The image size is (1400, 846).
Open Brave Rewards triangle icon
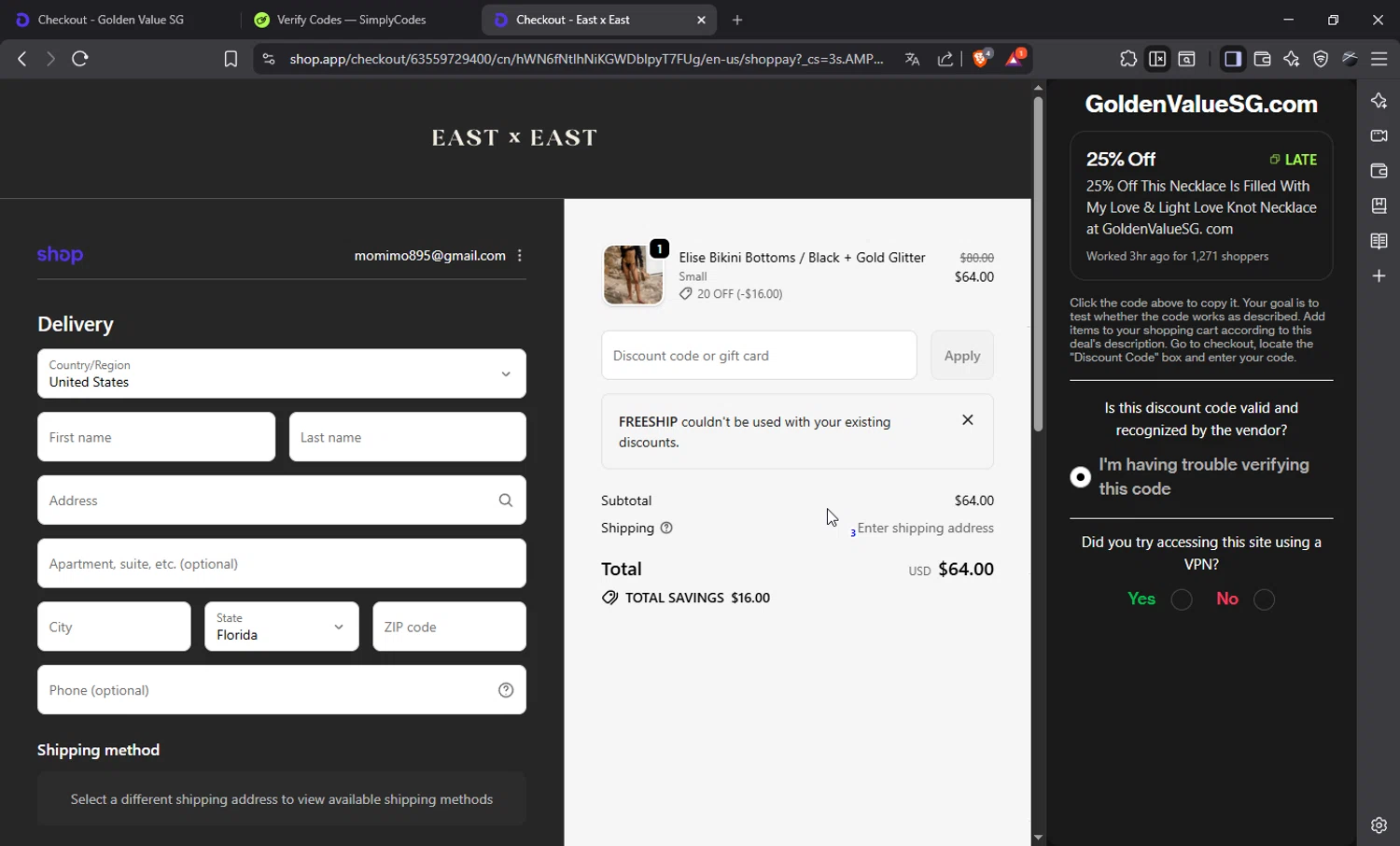[x=1015, y=58]
